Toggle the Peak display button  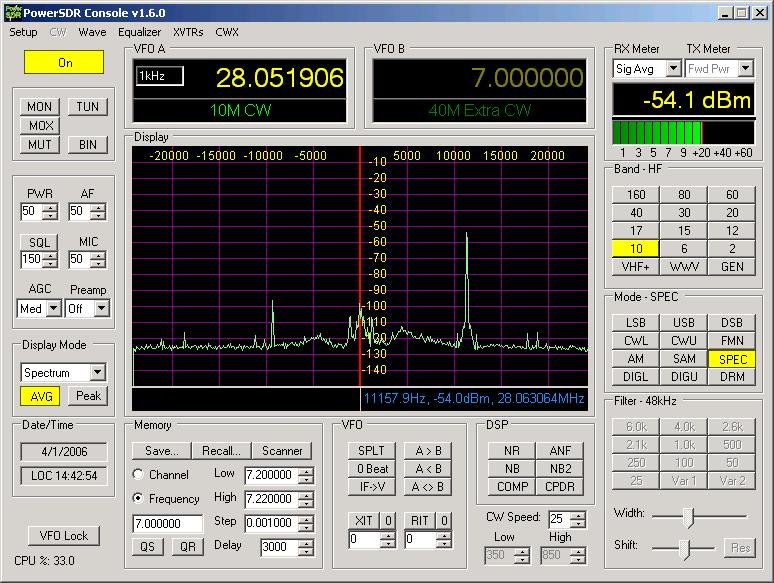(x=88, y=396)
